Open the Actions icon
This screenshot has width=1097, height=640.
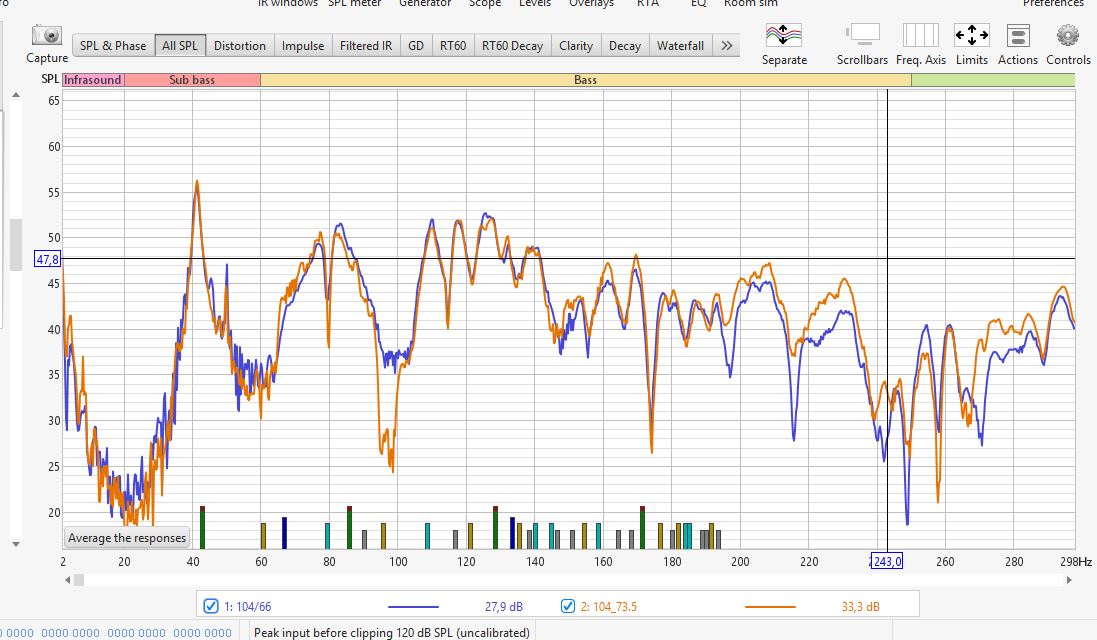(1018, 36)
